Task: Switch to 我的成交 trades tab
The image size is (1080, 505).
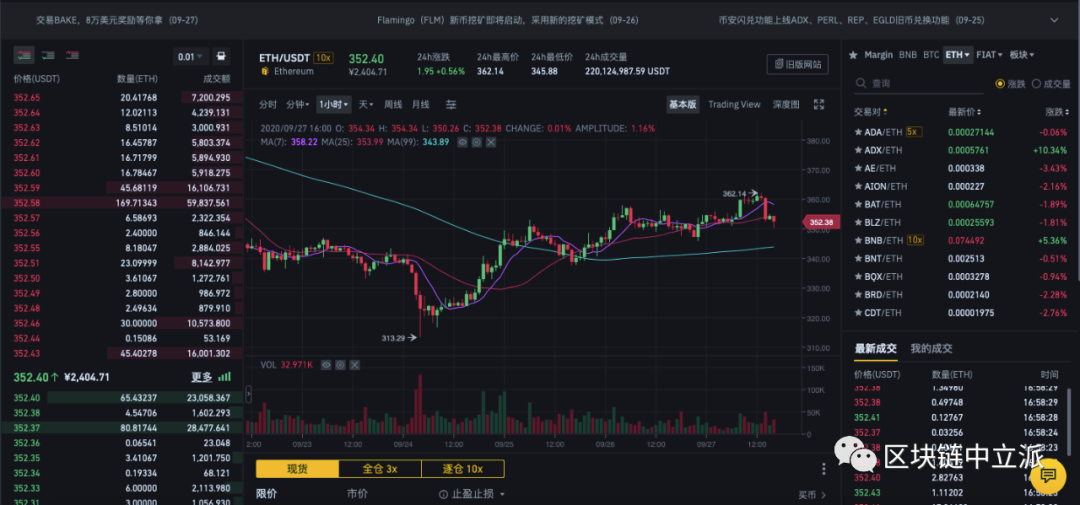Action: pyautogui.click(x=931, y=348)
